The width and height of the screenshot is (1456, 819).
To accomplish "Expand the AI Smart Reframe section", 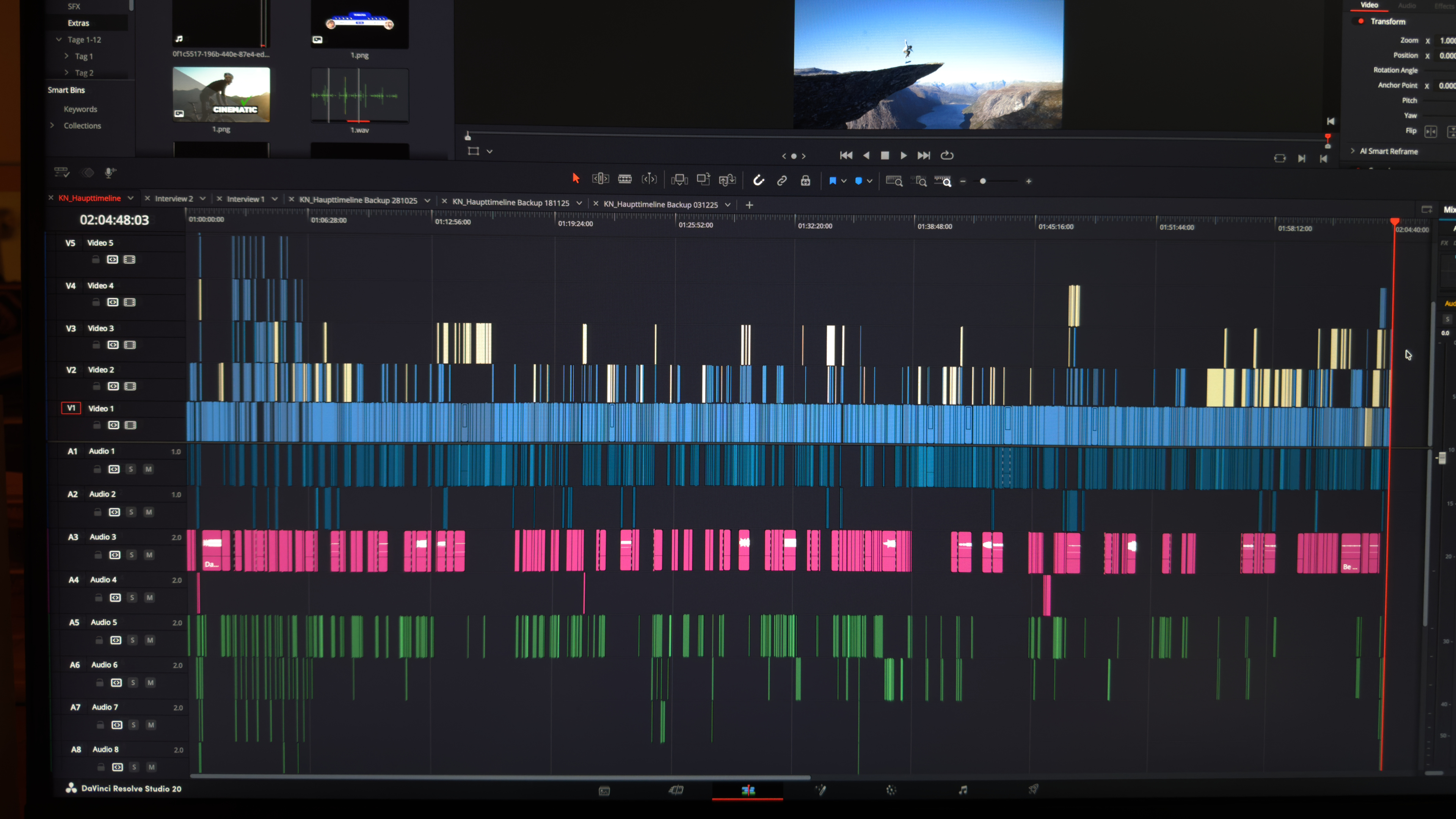I will (1352, 151).
